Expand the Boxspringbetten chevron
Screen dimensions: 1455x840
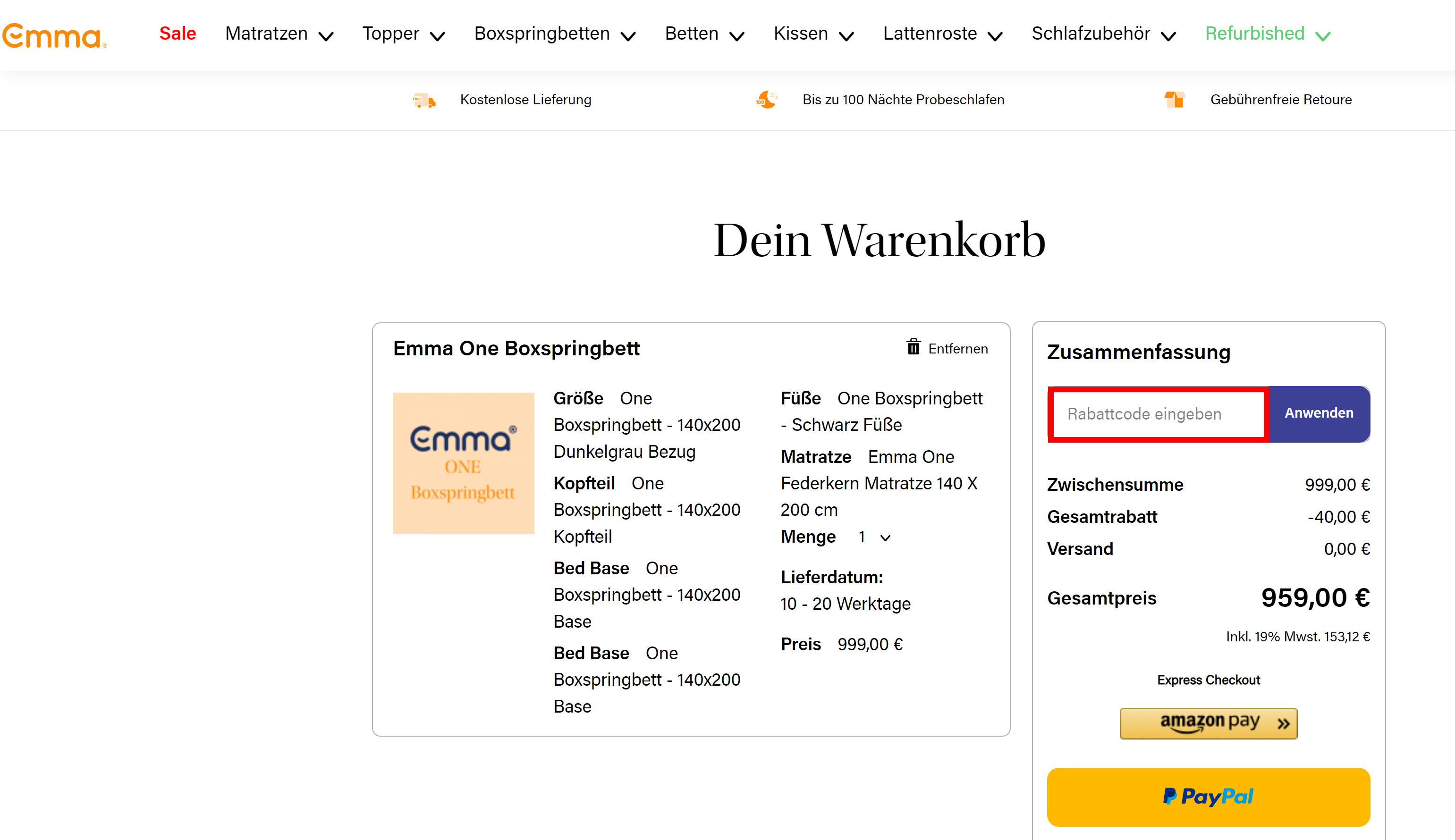(628, 36)
